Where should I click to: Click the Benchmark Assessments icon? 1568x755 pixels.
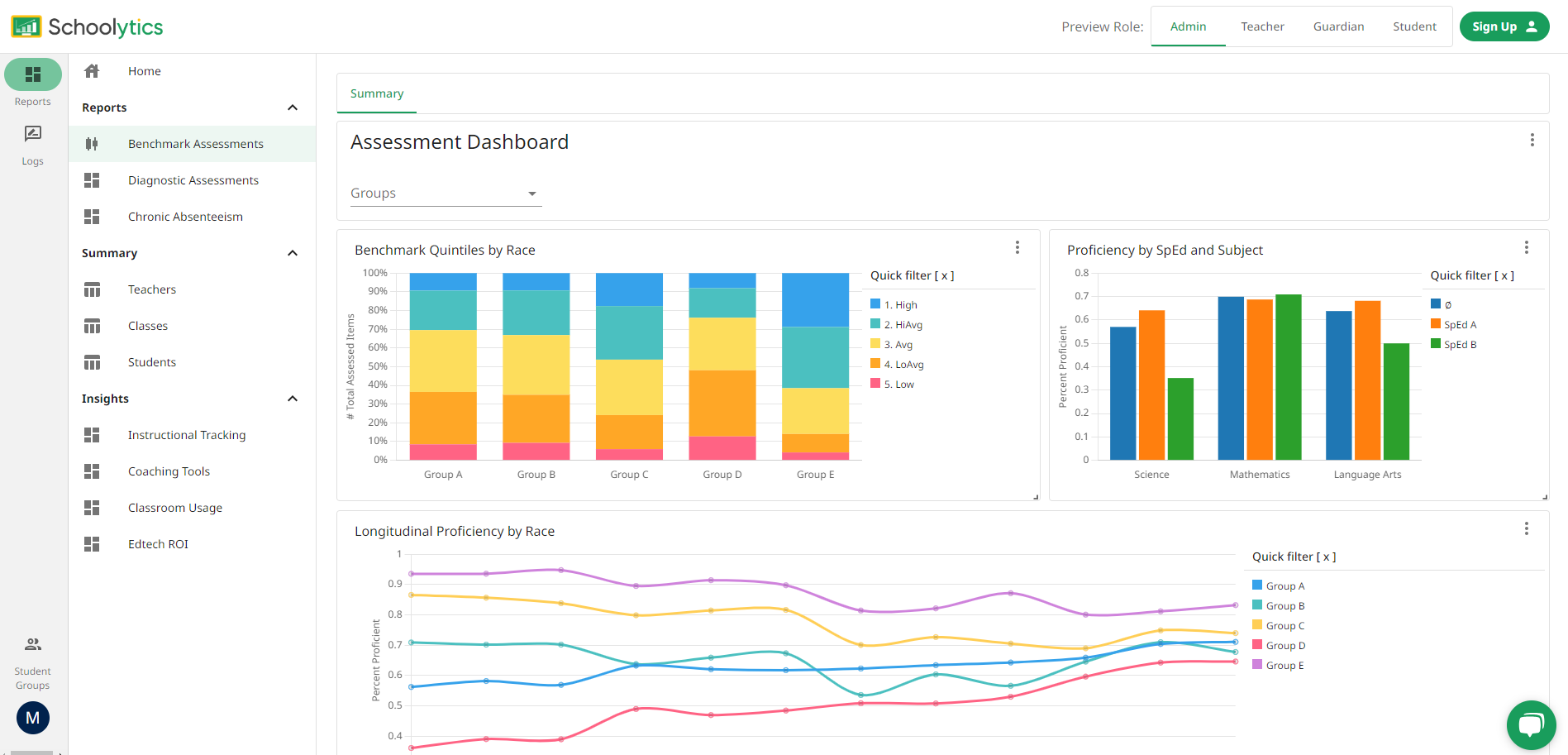point(91,143)
